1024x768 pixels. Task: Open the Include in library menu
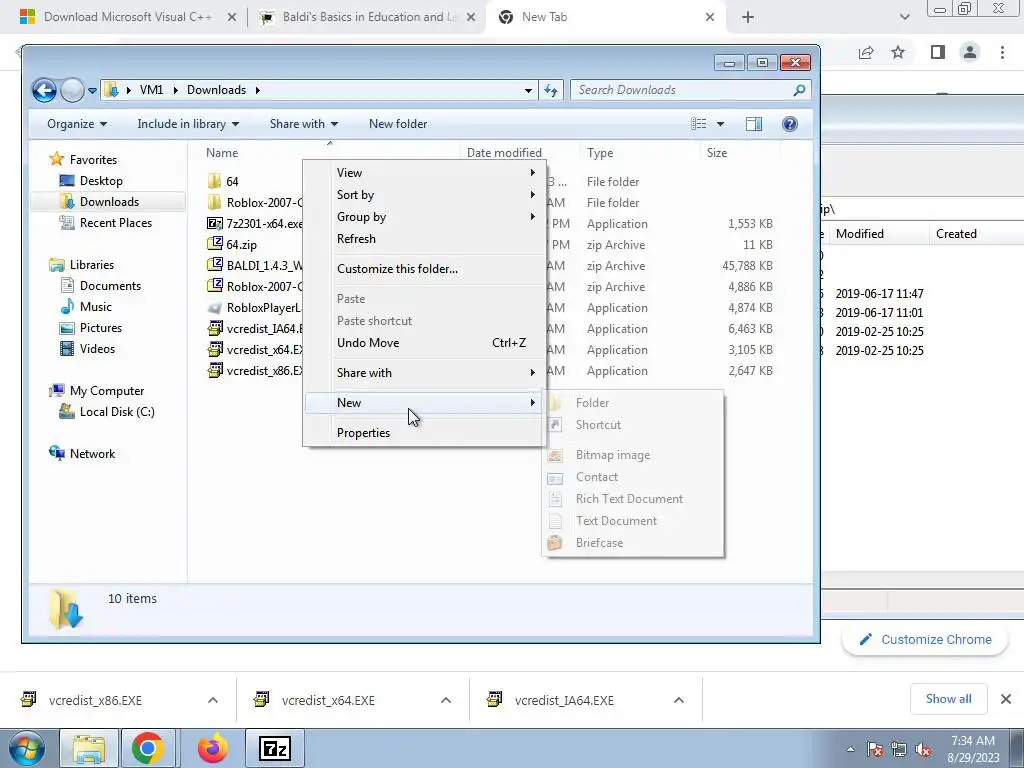click(x=188, y=124)
